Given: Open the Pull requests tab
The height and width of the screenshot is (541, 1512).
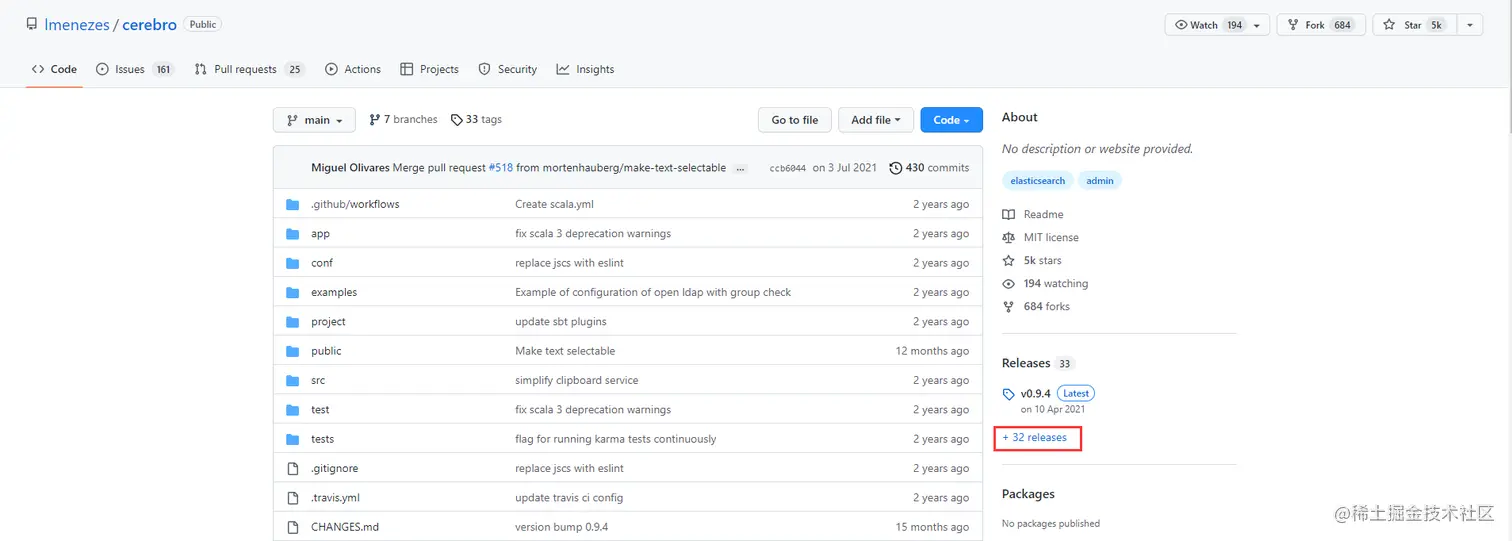Looking at the screenshot, I should point(249,69).
